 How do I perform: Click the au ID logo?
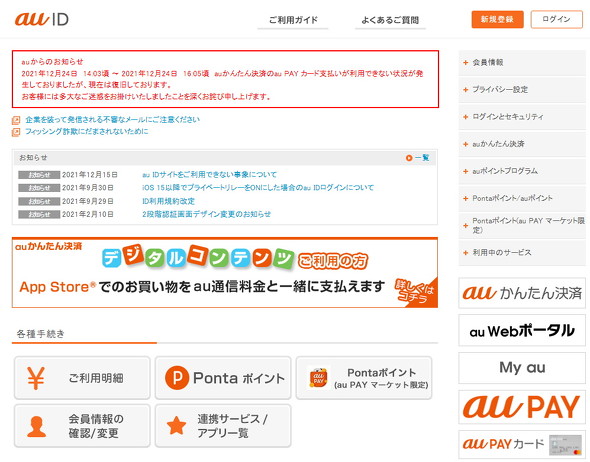41,19
